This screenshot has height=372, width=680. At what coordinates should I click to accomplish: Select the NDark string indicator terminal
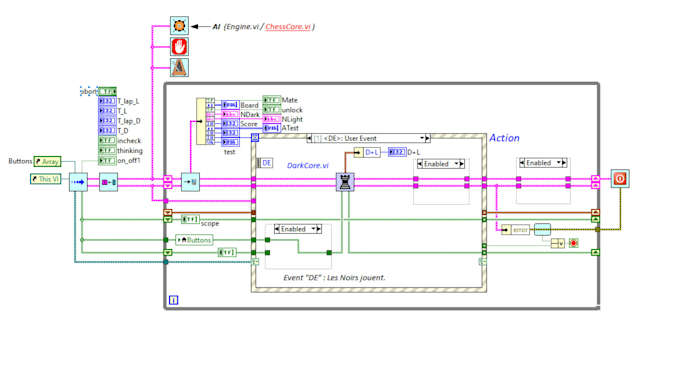[230, 114]
